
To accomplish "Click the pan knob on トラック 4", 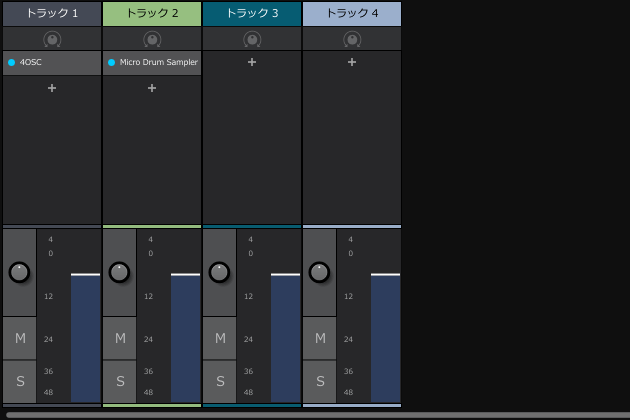I will (319, 272).
